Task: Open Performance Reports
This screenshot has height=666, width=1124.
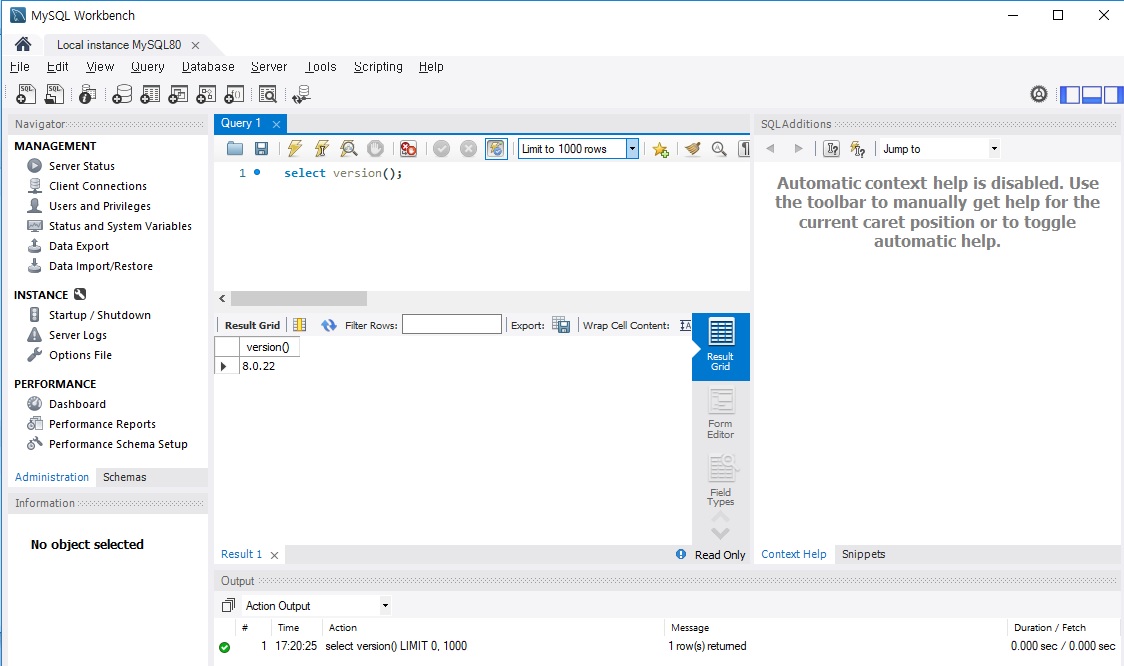Action: pos(102,424)
